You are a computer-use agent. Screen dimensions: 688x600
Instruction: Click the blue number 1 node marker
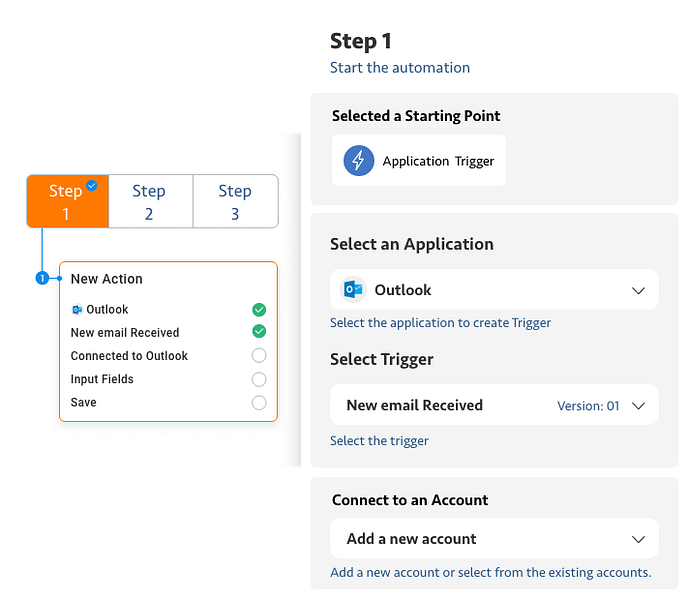(x=42, y=278)
